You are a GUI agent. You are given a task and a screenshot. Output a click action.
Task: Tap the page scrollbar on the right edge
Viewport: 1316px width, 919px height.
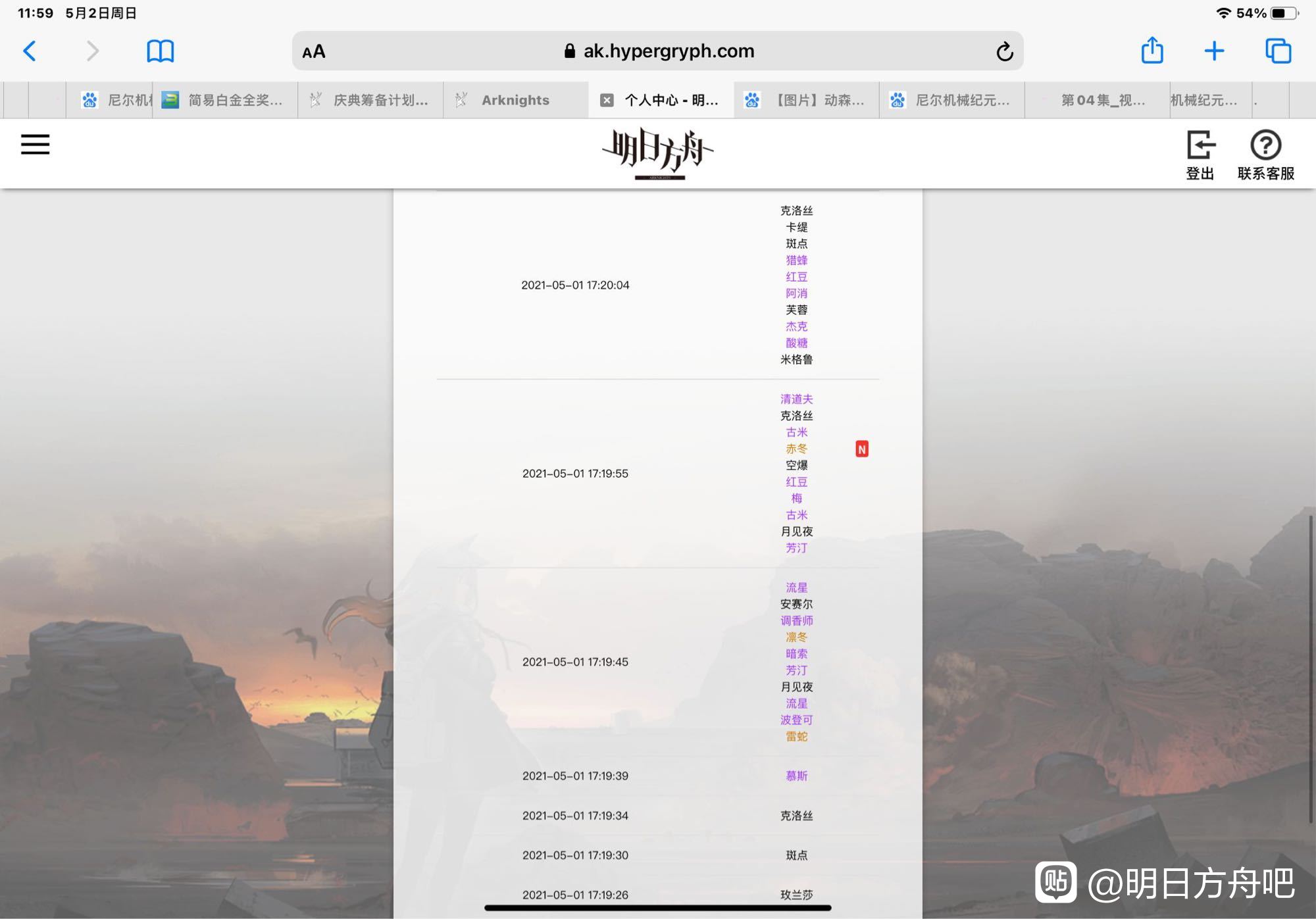1311,668
